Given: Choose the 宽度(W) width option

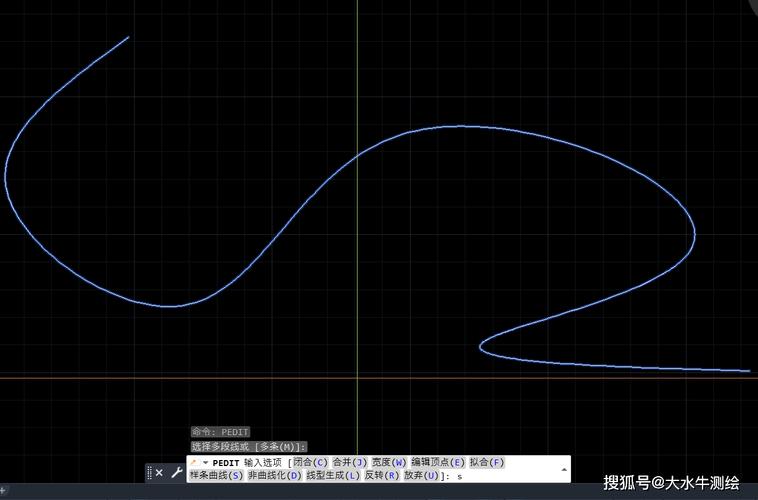Looking at the screenshot, I should 389,462.
